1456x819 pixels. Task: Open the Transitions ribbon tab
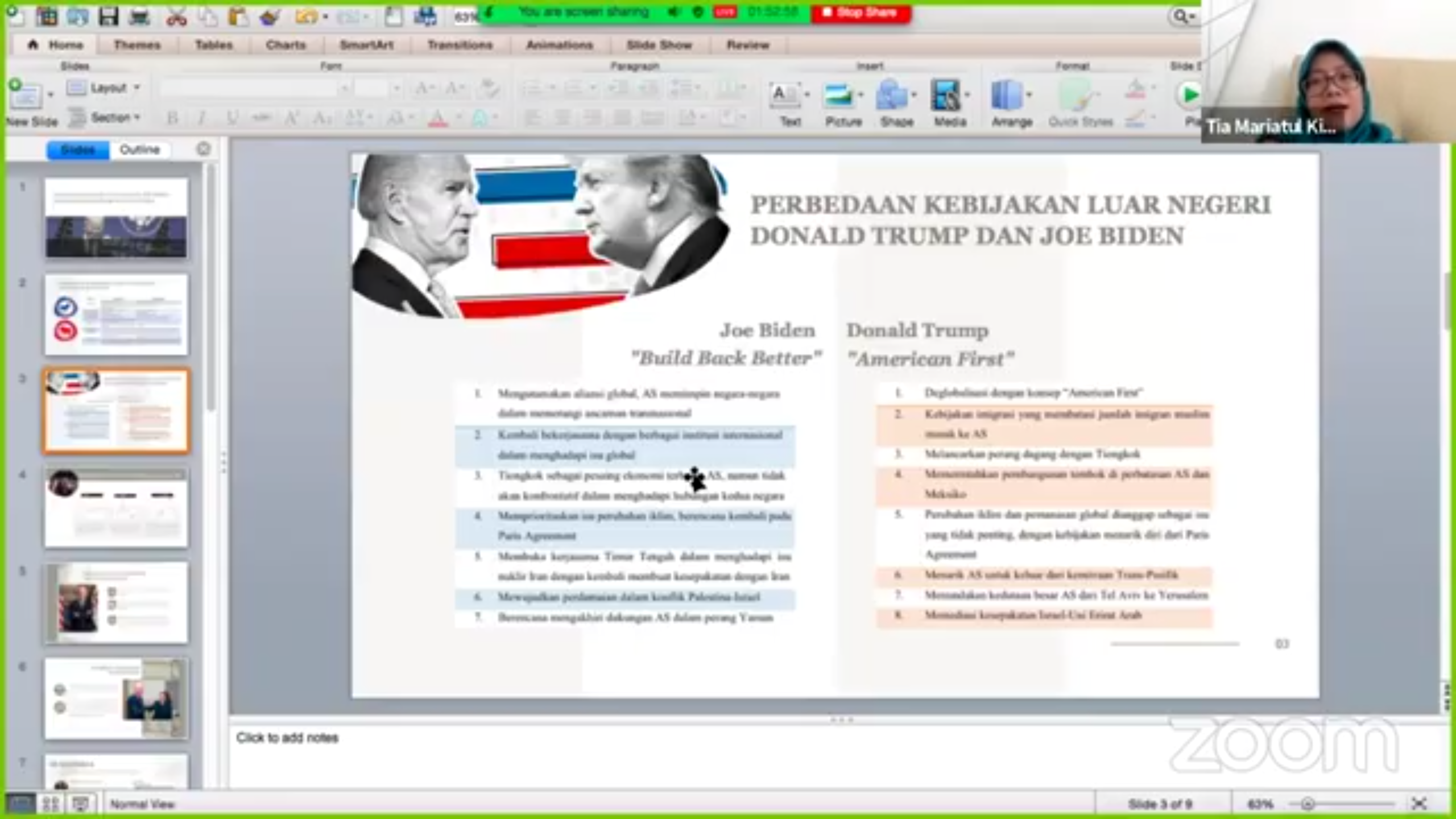point(460,45)
